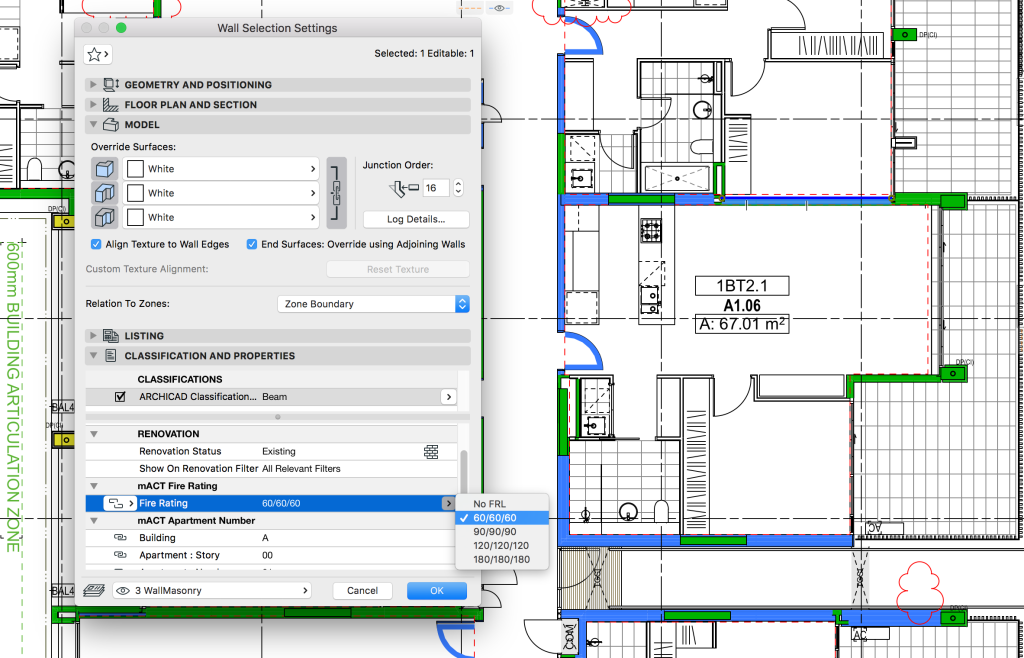Click the outside face surface override icon
Screen dimensions: 1024x658
coord(104,169)
